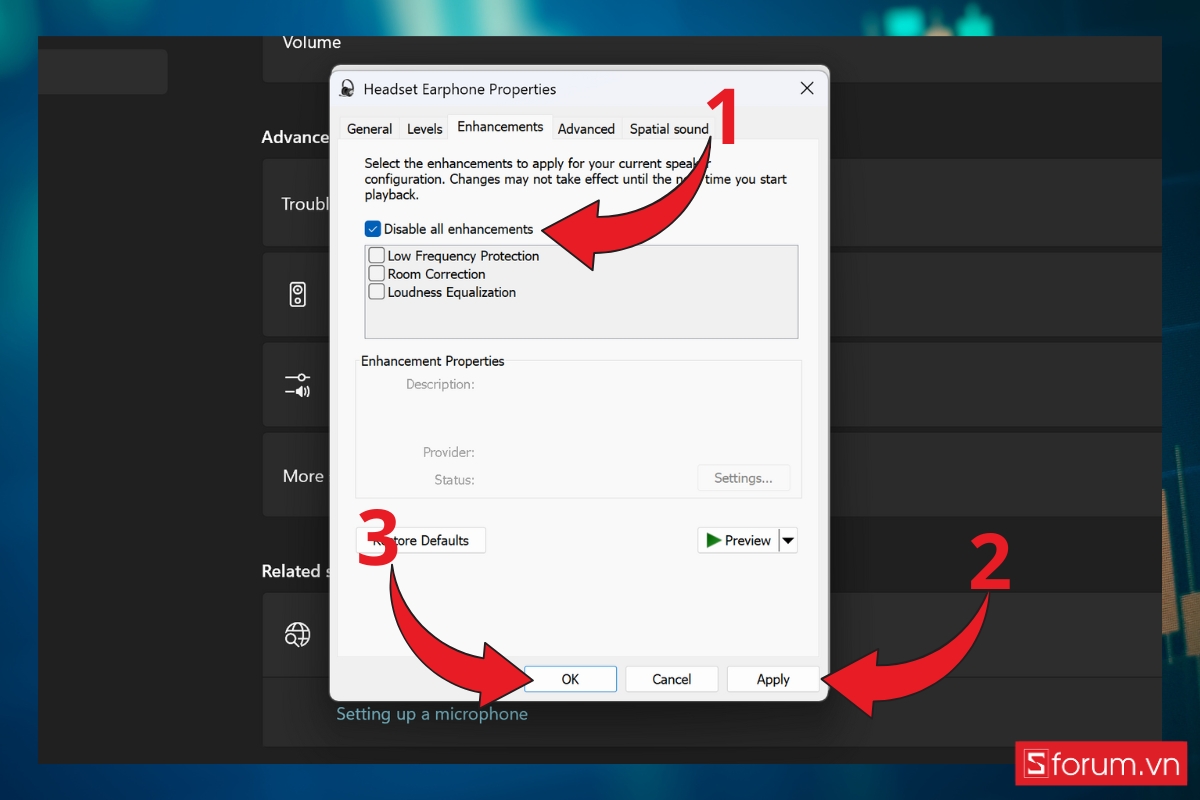Click the headset icon in dialog title bar
Viewport: 1200px width, 800px height.
click(x=347, y=88)
